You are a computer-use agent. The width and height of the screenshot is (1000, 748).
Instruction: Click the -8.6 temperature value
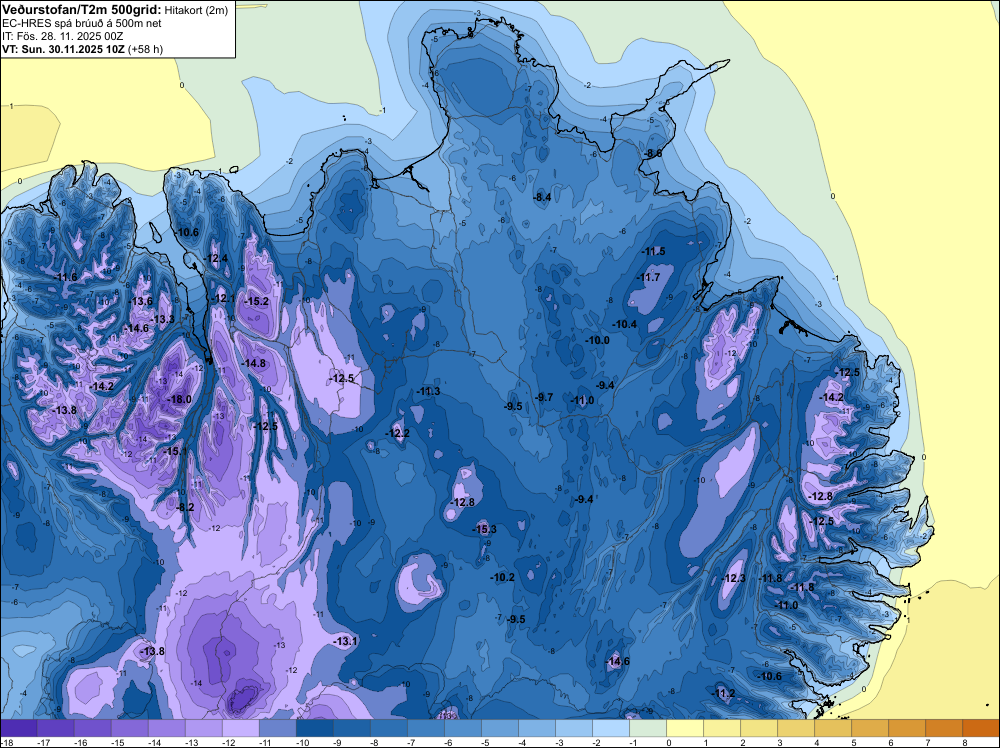[x=652, y=154]
